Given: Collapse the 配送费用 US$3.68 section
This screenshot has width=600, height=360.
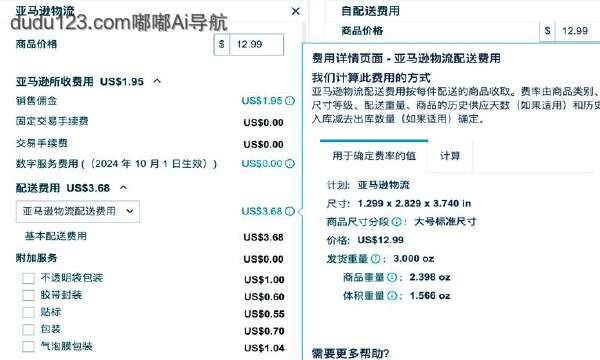Looking at the screenshot, I should pos(123,187).
